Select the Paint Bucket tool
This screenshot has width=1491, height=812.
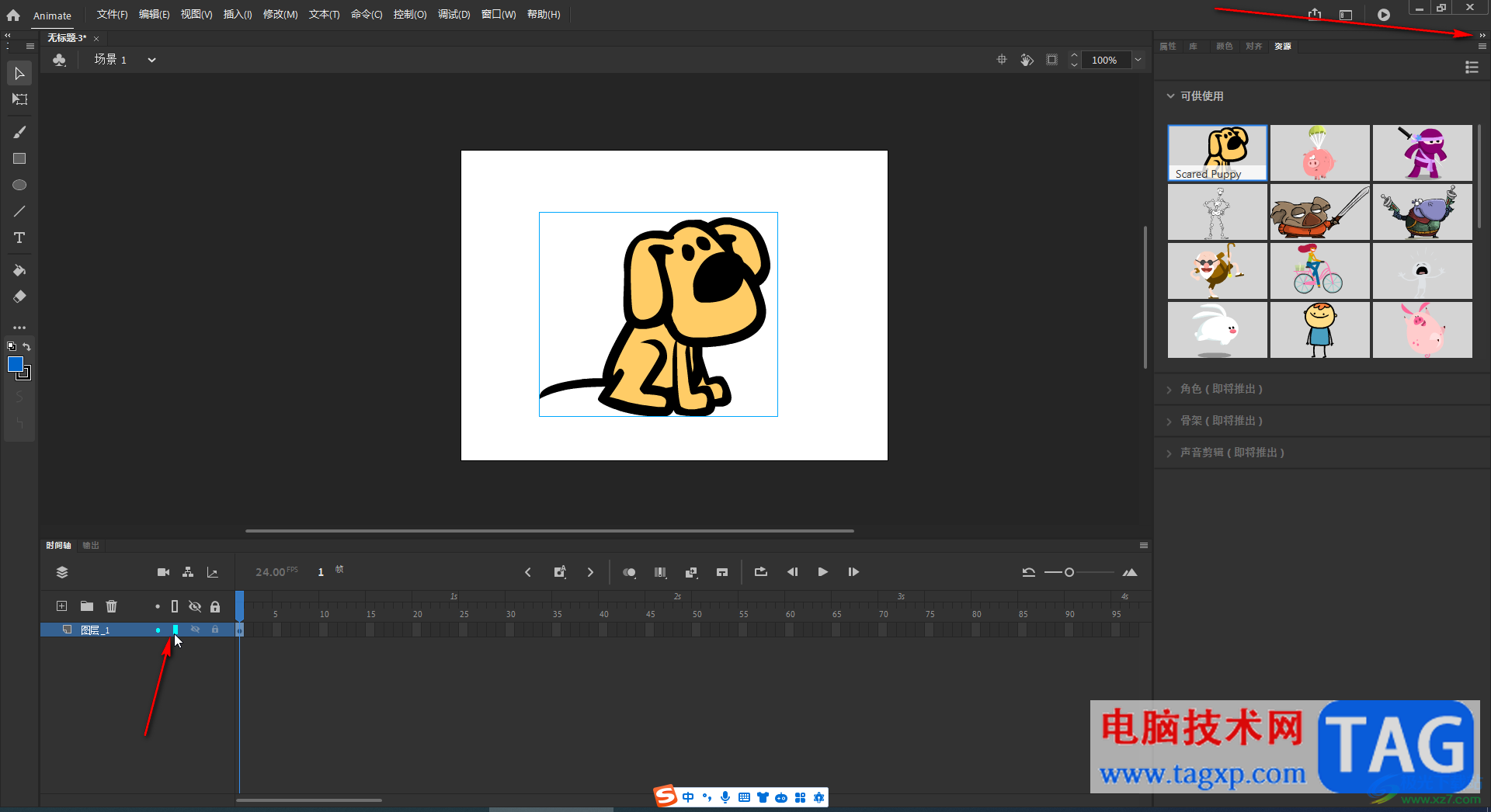(19, 270)
